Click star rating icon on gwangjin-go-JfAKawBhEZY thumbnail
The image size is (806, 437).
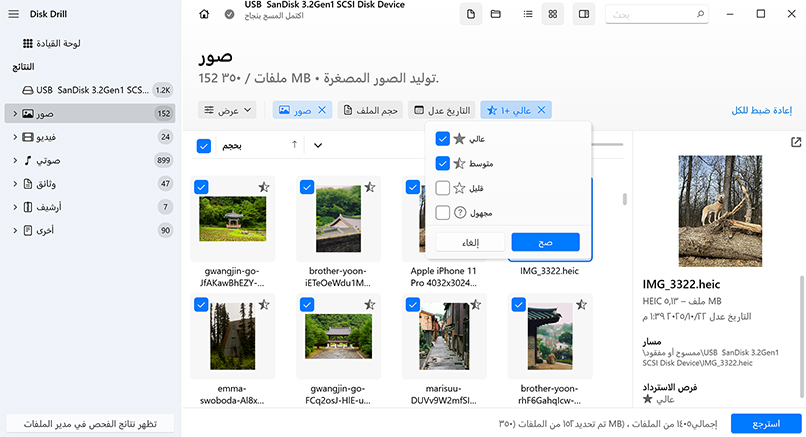tap(264, 187)
